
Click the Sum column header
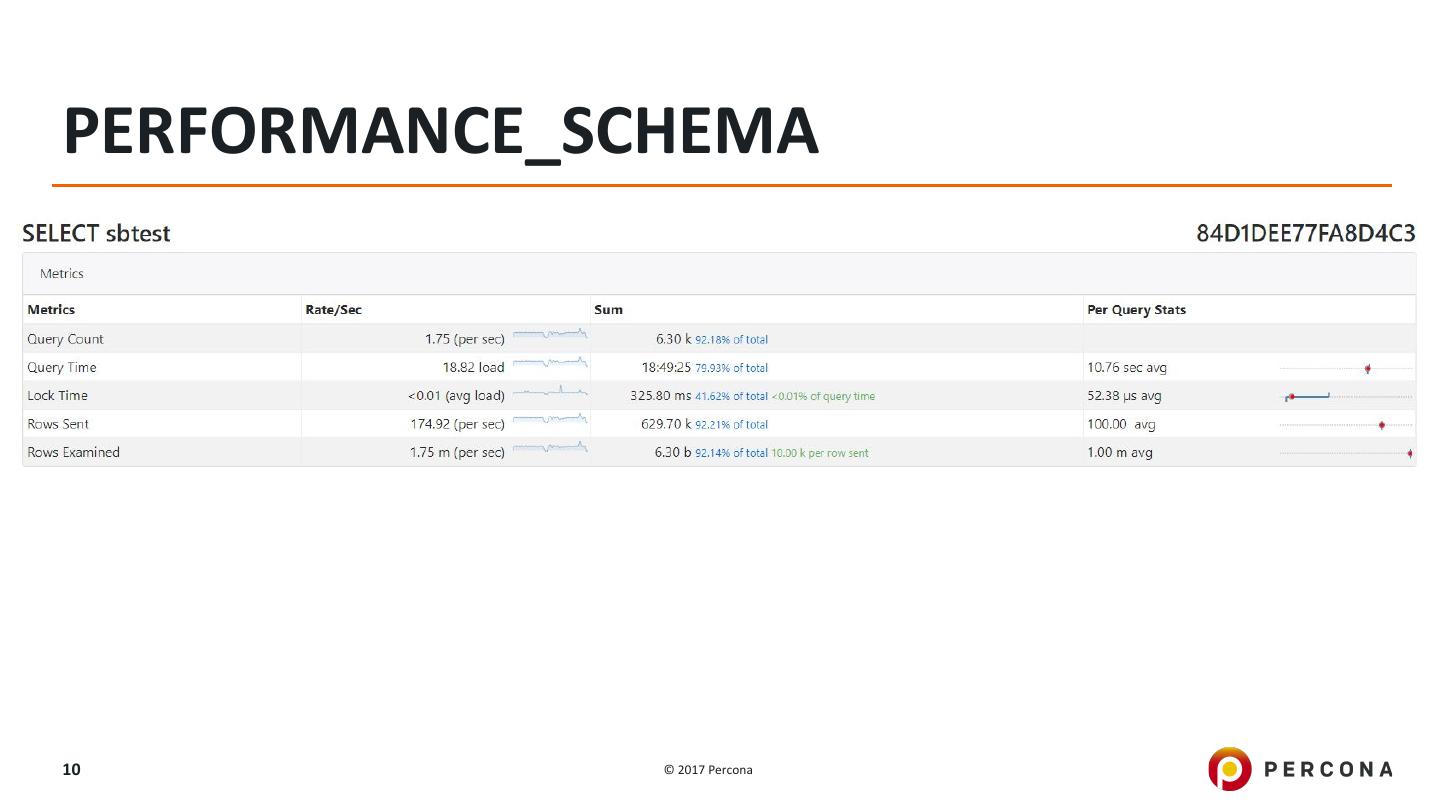(608, 310)
